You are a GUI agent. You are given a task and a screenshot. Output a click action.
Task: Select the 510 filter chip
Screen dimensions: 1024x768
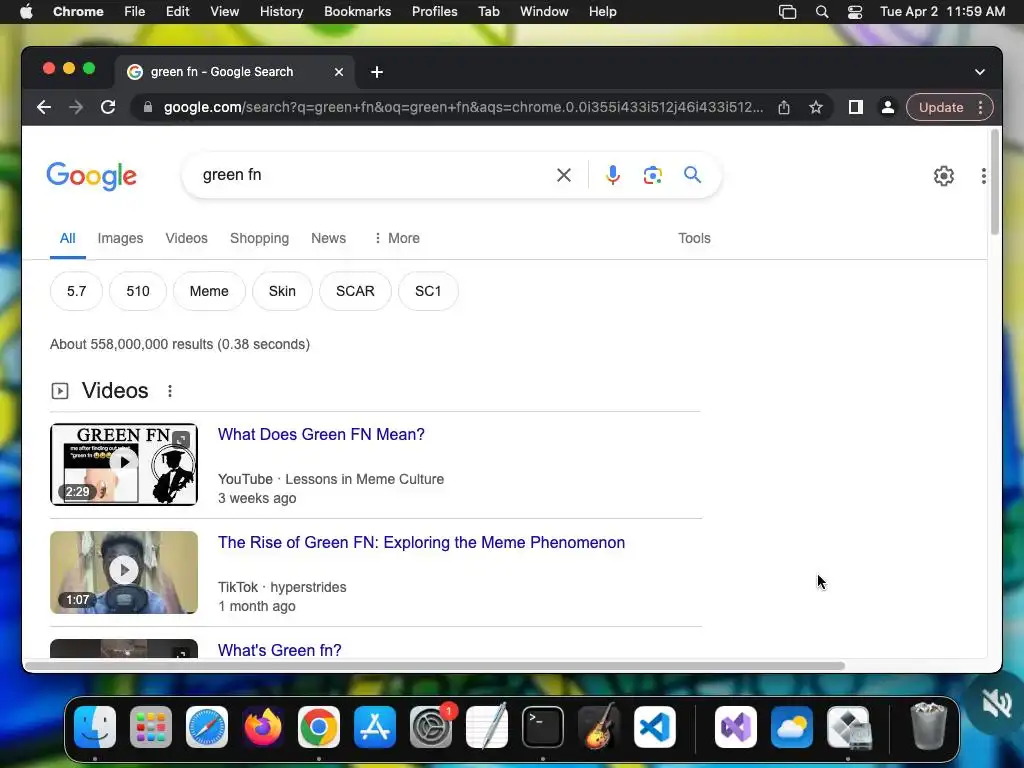click(x=138, y=291)
